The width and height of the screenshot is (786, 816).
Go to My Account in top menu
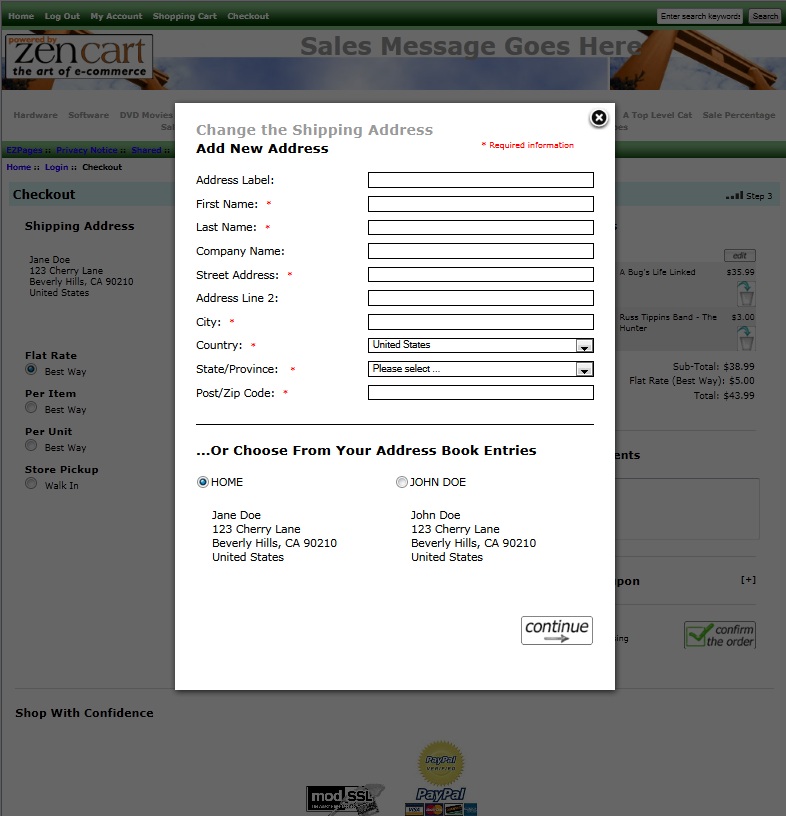pos(116,16)
